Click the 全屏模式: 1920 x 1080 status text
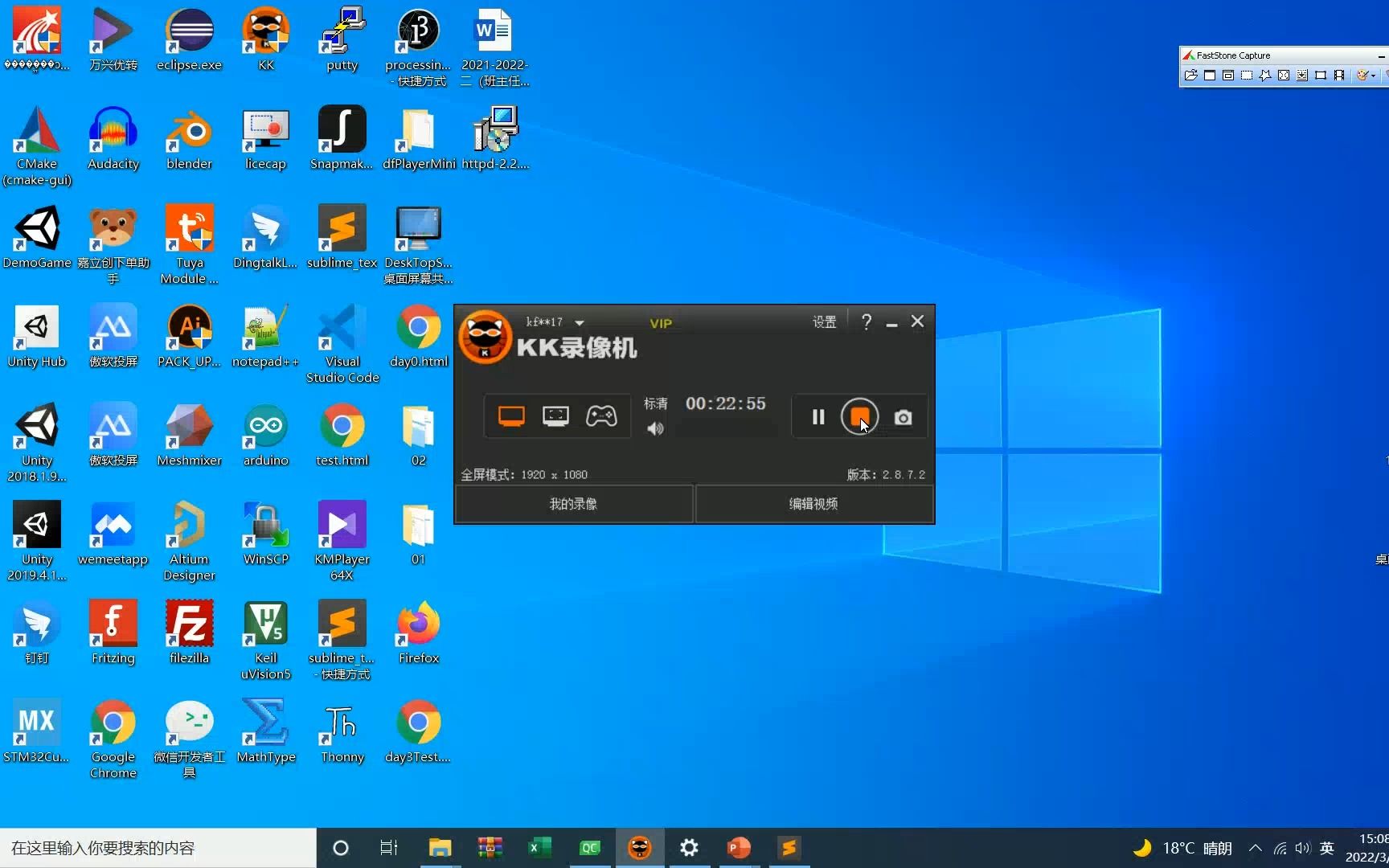The width and height of the screenshot is (1389, 868). click(x=524, y=475)
